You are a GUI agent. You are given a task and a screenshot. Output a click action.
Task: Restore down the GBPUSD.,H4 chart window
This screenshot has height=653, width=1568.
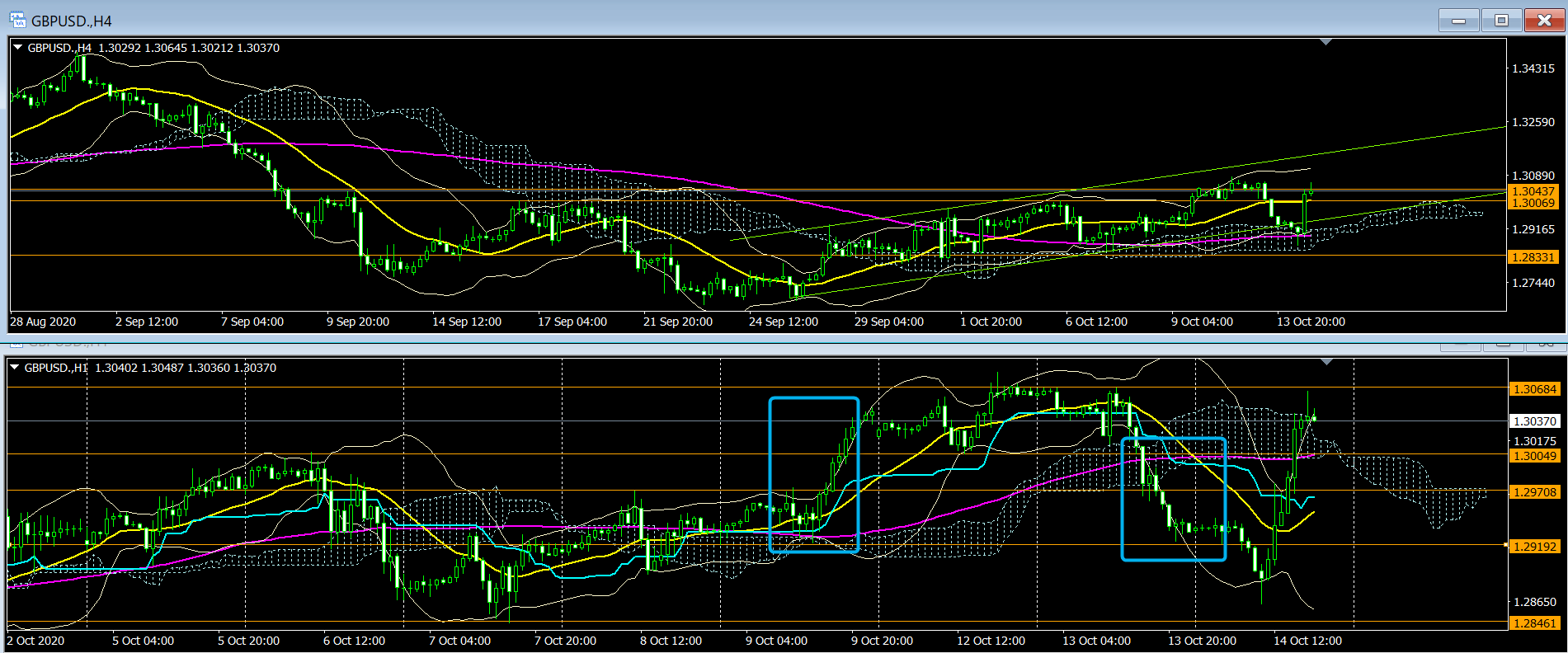click(1501, 20)
